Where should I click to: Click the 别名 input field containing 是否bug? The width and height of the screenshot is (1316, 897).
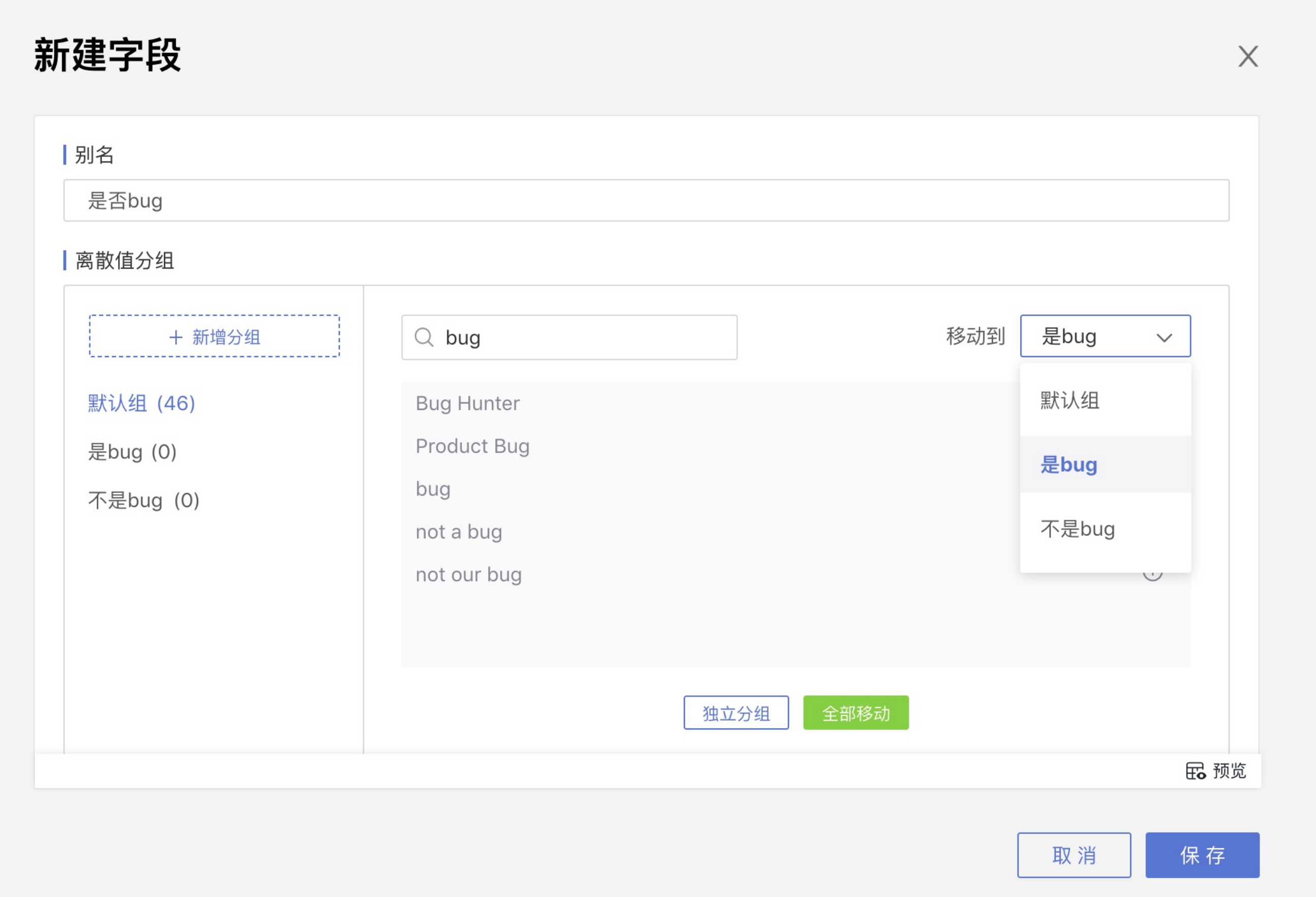(x=646, y=201)
